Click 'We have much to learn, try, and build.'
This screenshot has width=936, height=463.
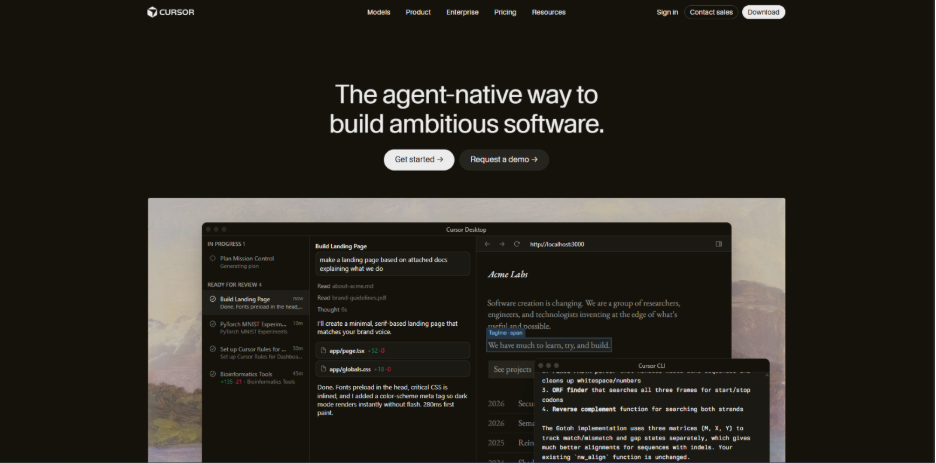(x=549, y=345)
